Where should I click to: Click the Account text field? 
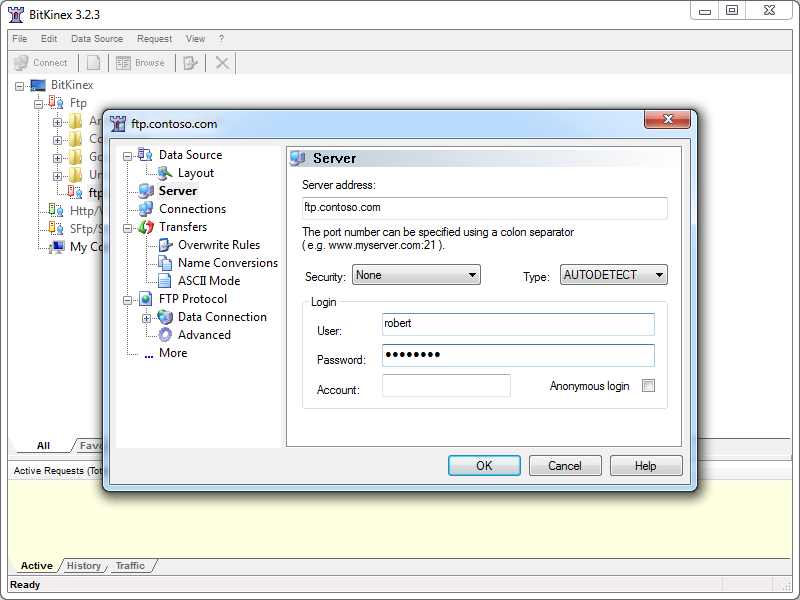pos(446,386)
